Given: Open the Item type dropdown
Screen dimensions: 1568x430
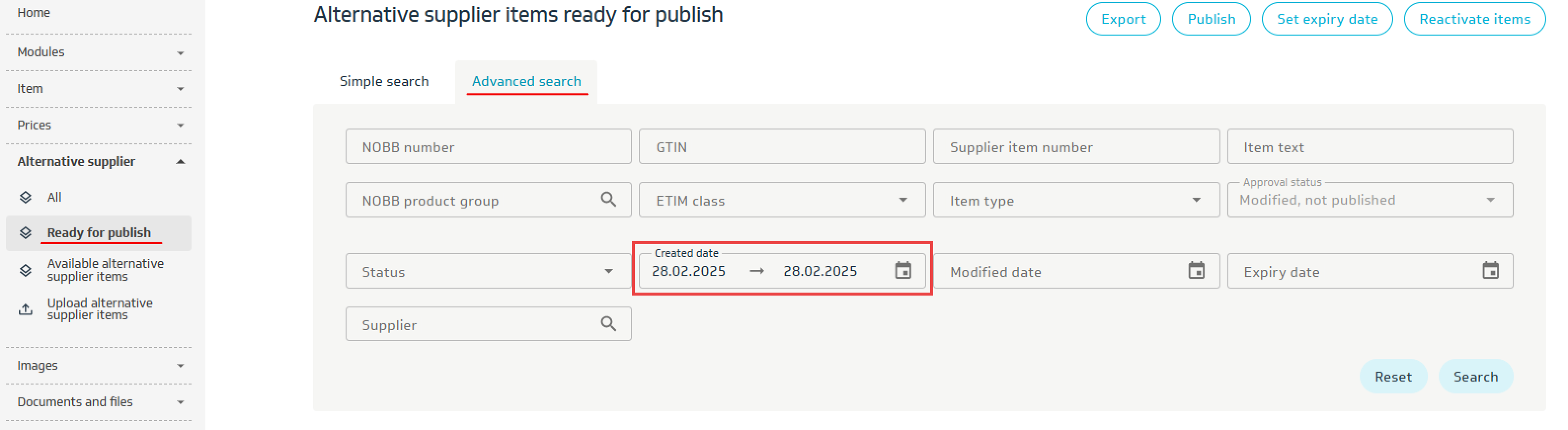Looking at the screenshot, I should click(x=1196, y=200).
